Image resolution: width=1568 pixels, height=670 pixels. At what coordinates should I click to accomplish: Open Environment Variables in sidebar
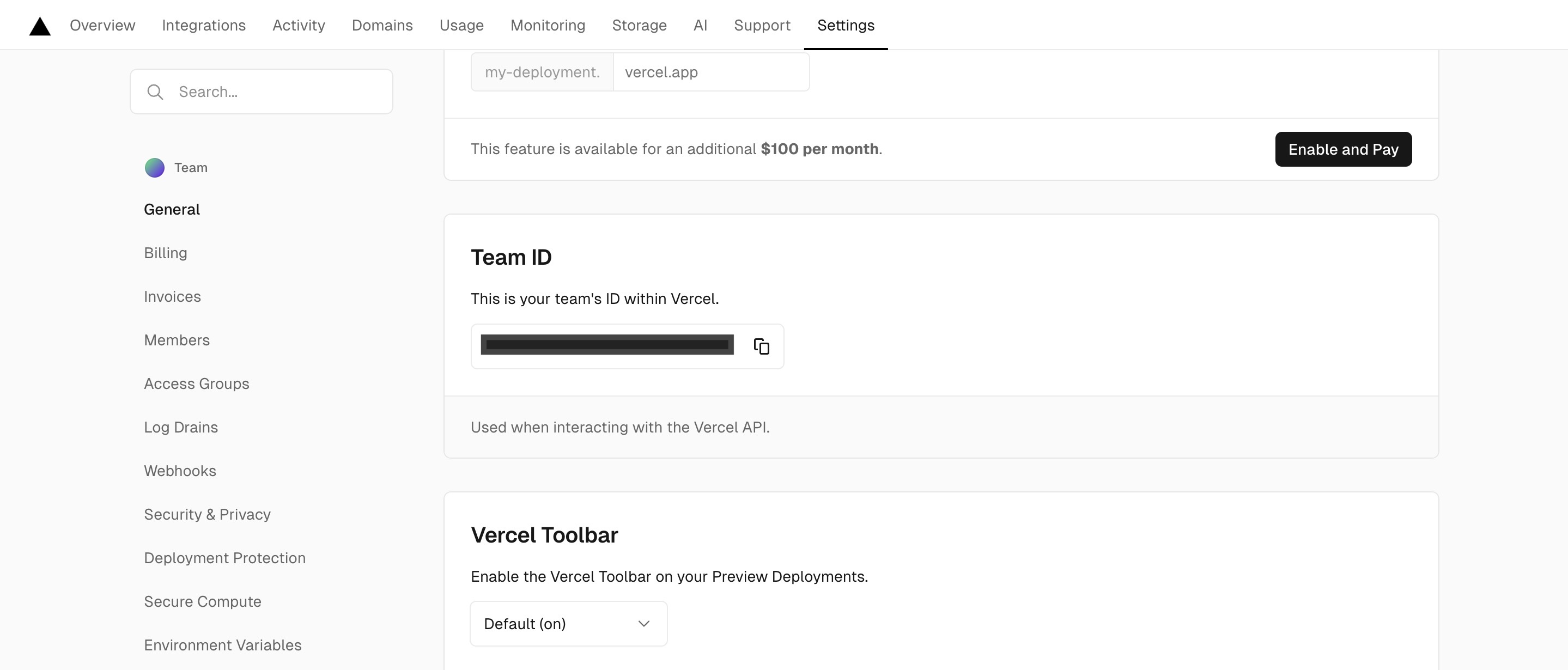pos(222,645)
